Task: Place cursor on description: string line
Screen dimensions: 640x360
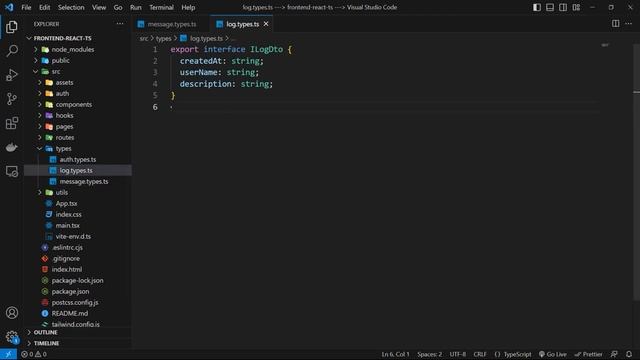Action: (226, 84)
